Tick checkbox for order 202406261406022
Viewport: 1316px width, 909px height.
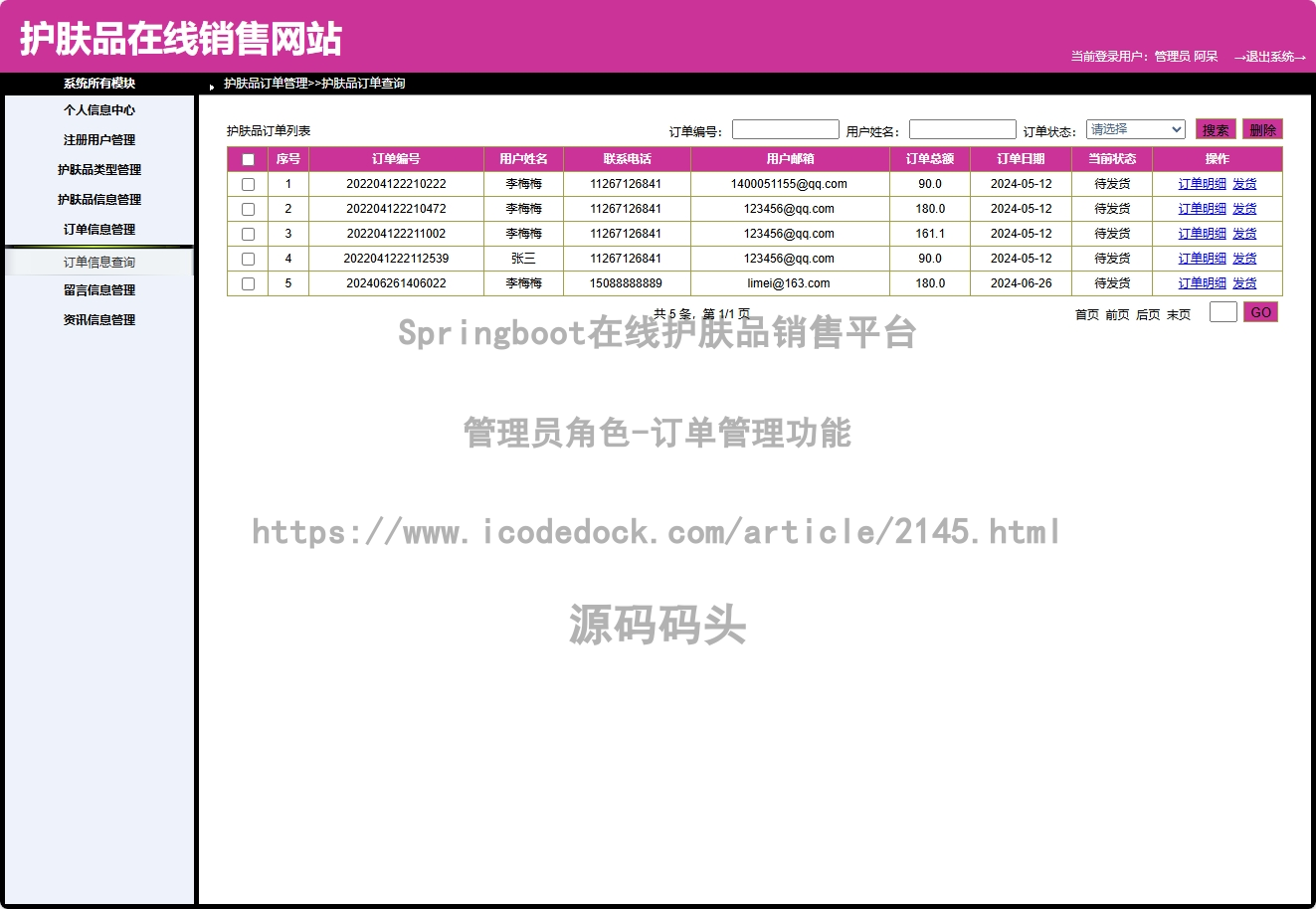[x=248, y=283]
